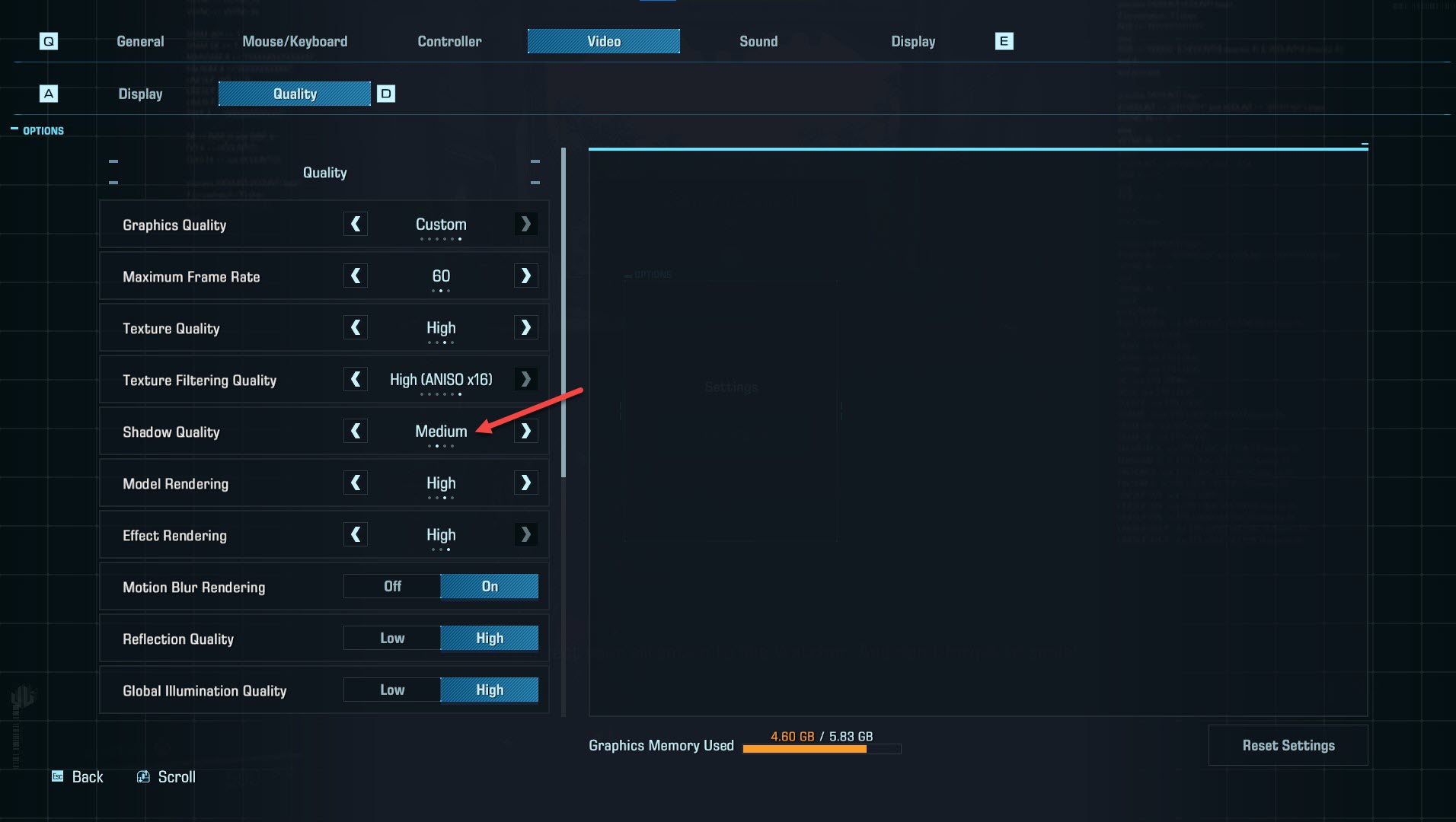Select the Effect Rendering row label
1456x822 pixels.
click(x=174, y=535)
